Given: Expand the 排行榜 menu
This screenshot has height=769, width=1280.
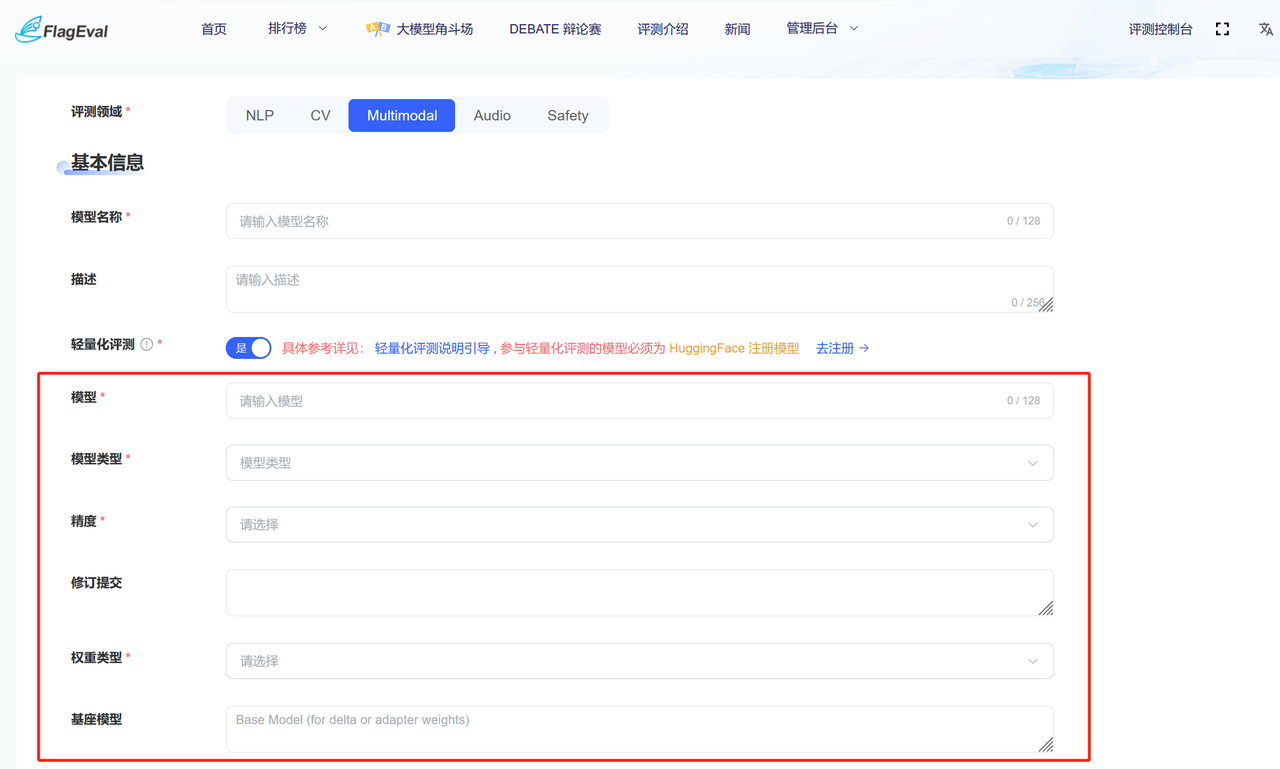Looking at the screenshot, I should click(x=297, y=29).
